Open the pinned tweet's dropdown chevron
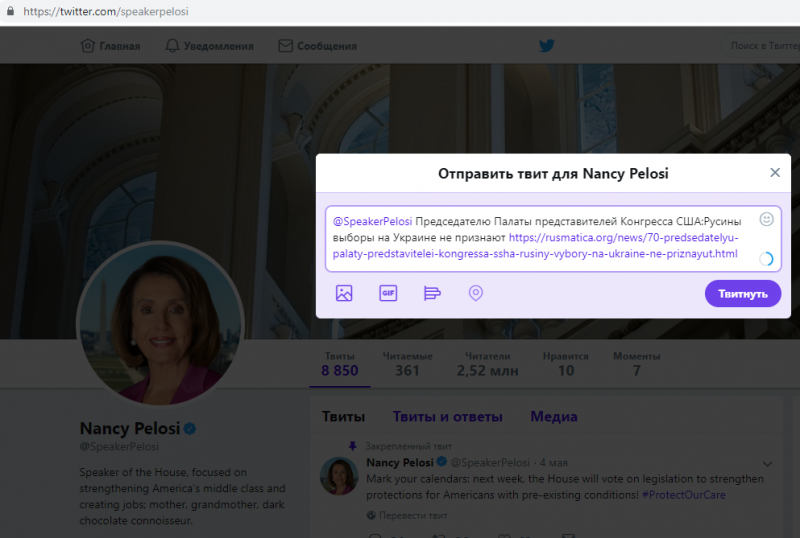Image resolution: width=800 pixels, height=538 pixels. click(767, 463)
